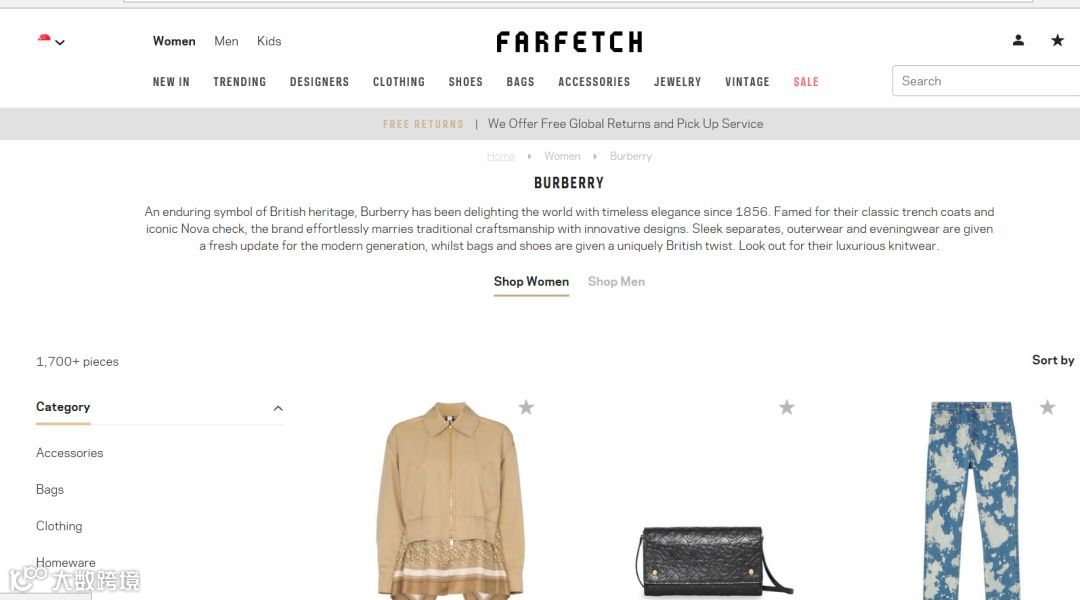This screenshot has width=1080, height=600.
Task: Select the Kids section link
Action: (x=269, y=41)
